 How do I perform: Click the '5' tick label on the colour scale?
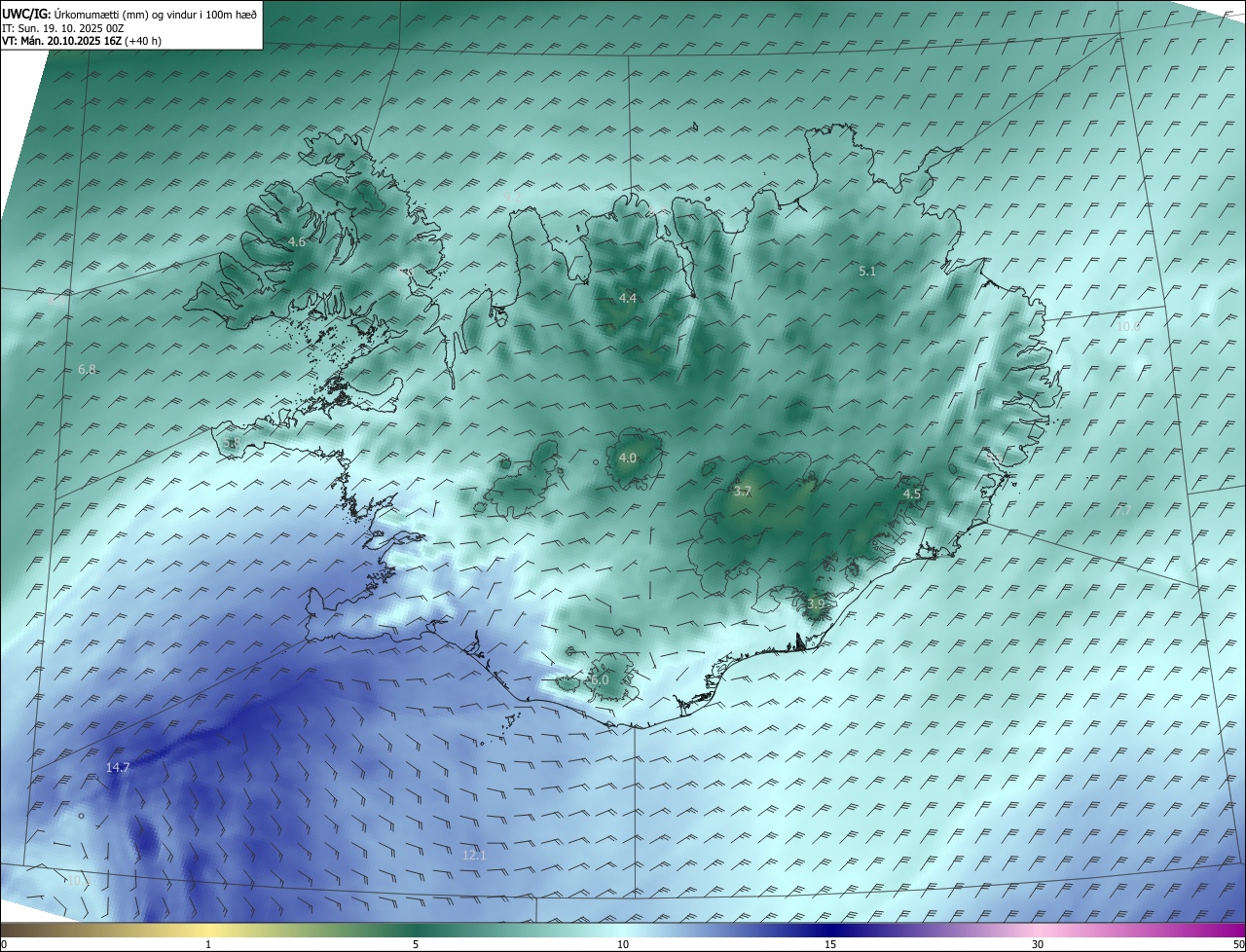[x=416, y=944]
